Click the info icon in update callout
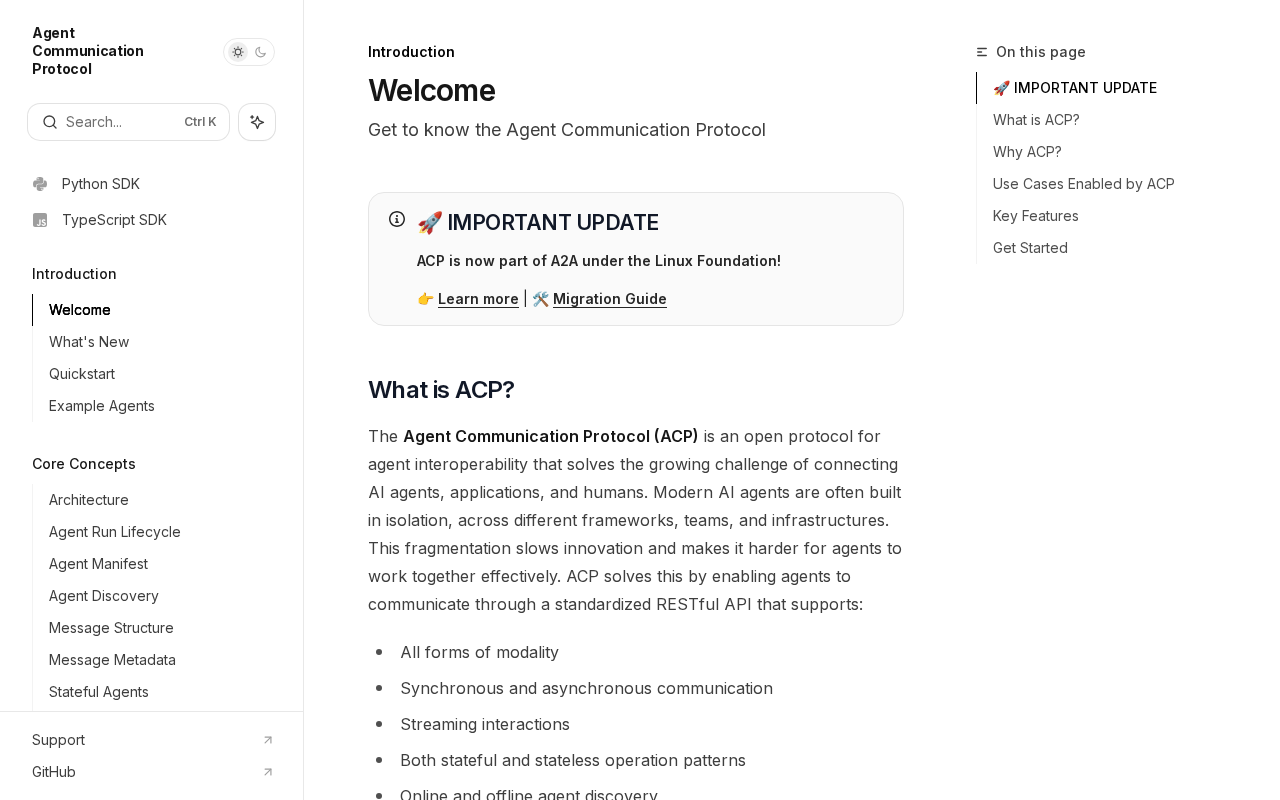The height and width of the screenshot is (800, 1280). (x=397, y=219)
